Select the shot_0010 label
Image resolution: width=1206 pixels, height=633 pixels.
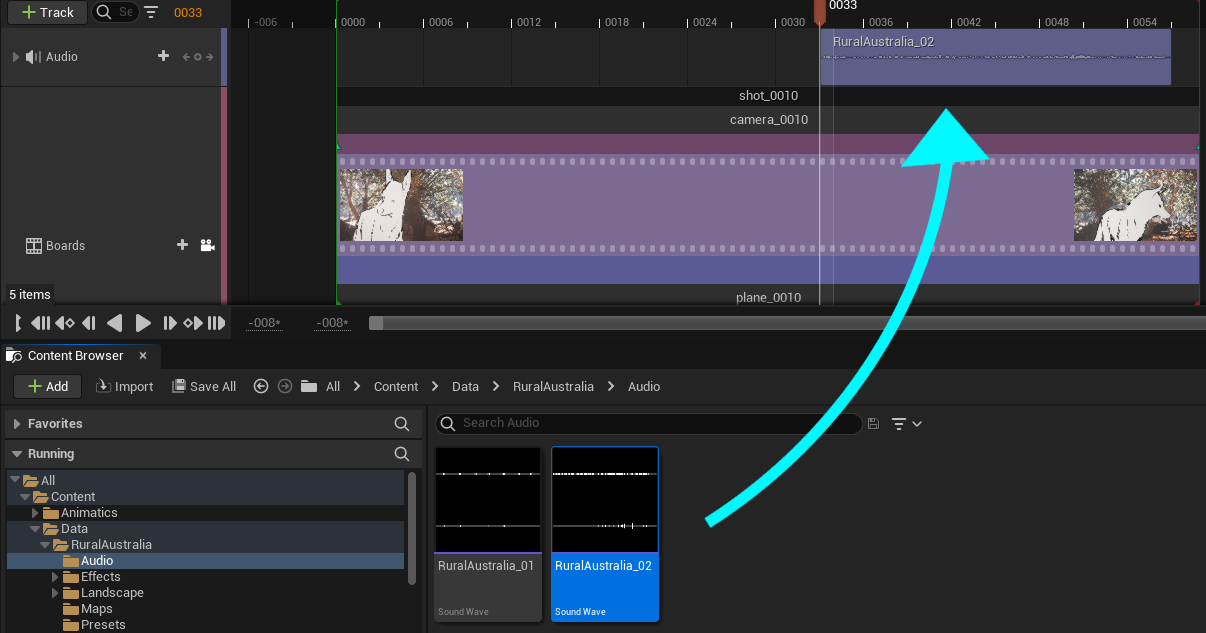coord(768,96)
